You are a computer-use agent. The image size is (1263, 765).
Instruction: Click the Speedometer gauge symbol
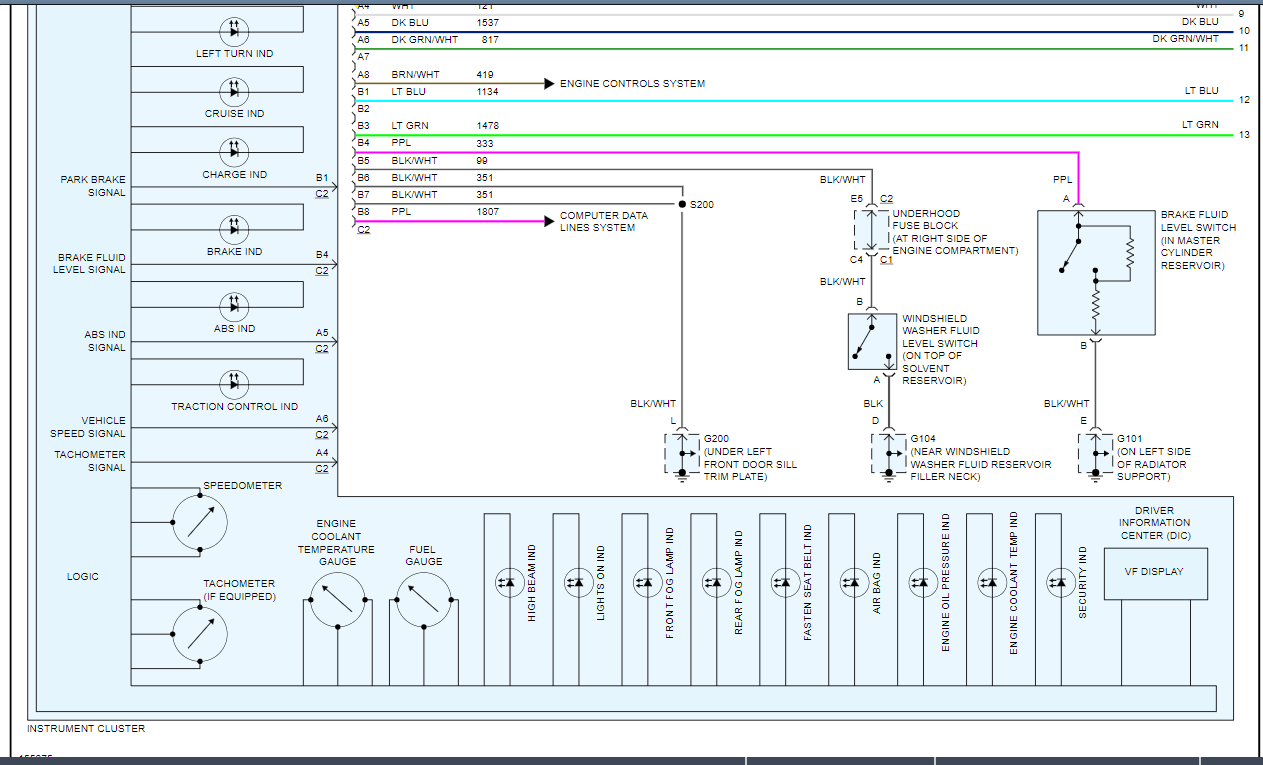pos(200,522)
